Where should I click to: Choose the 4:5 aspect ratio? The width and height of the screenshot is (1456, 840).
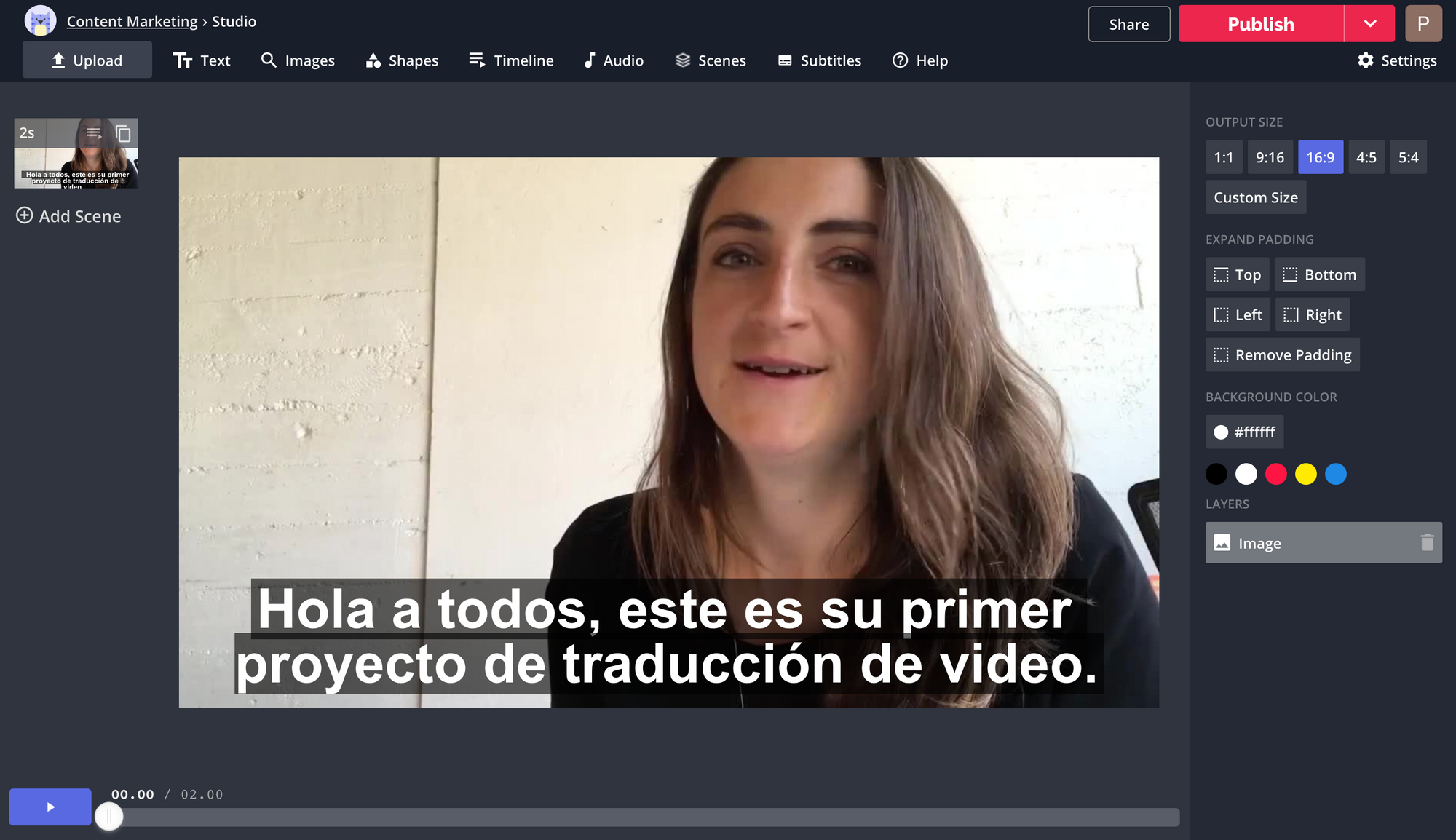click(x=1366, y=157)
